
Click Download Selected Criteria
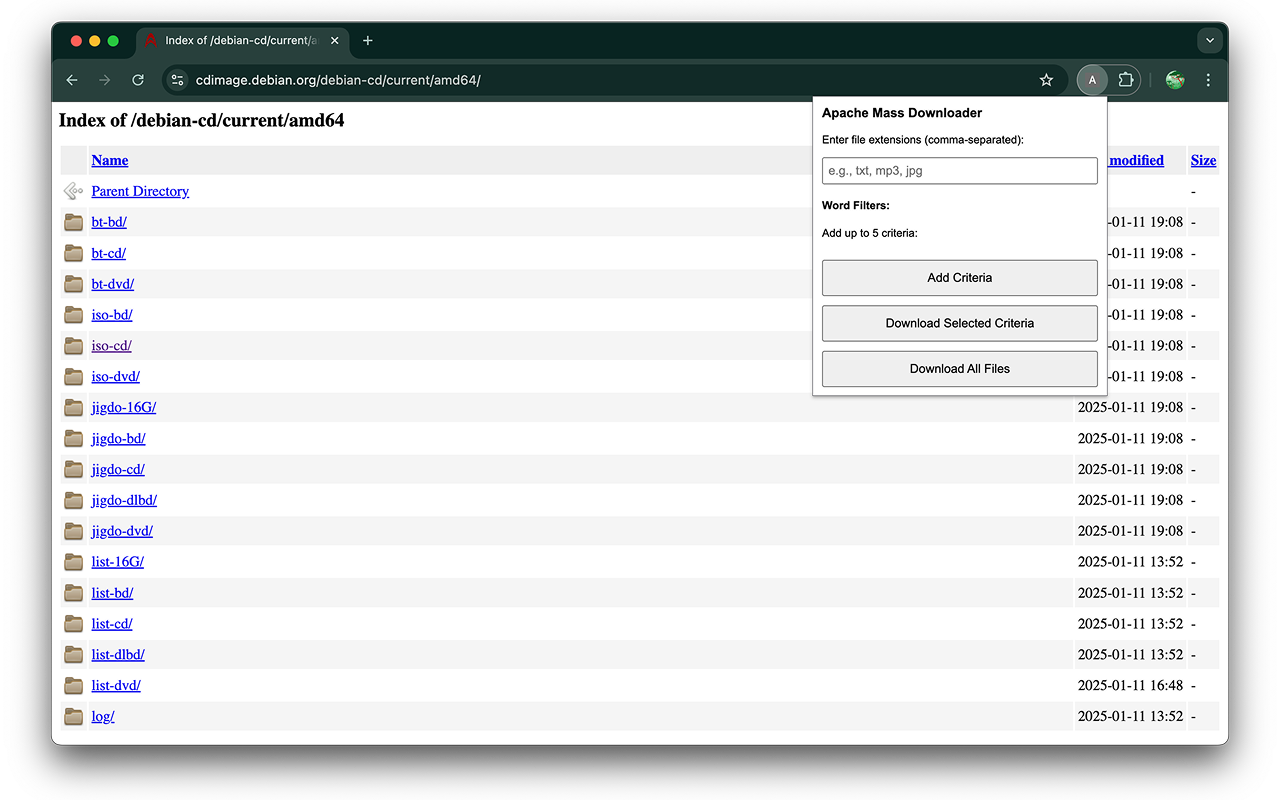click(959, 323)
